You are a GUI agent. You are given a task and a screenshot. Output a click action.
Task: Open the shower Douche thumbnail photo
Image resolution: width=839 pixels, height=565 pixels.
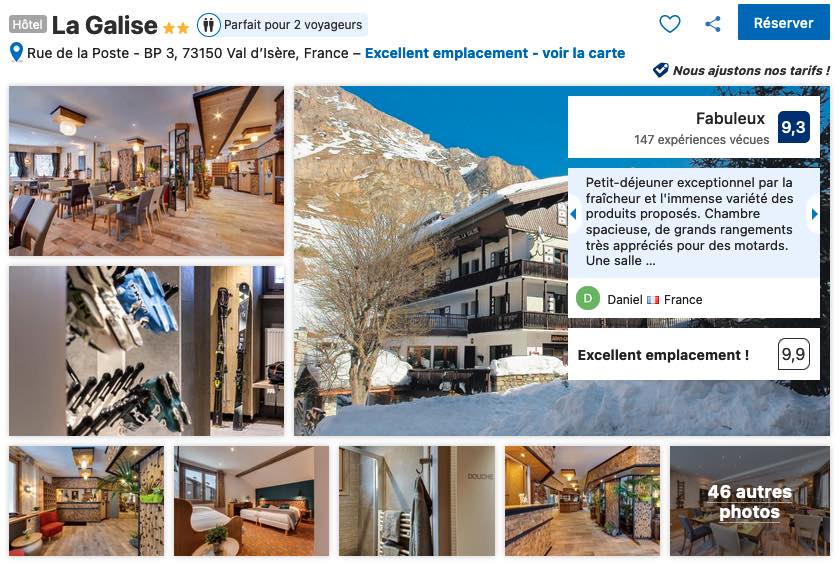[x=417, y=501]
